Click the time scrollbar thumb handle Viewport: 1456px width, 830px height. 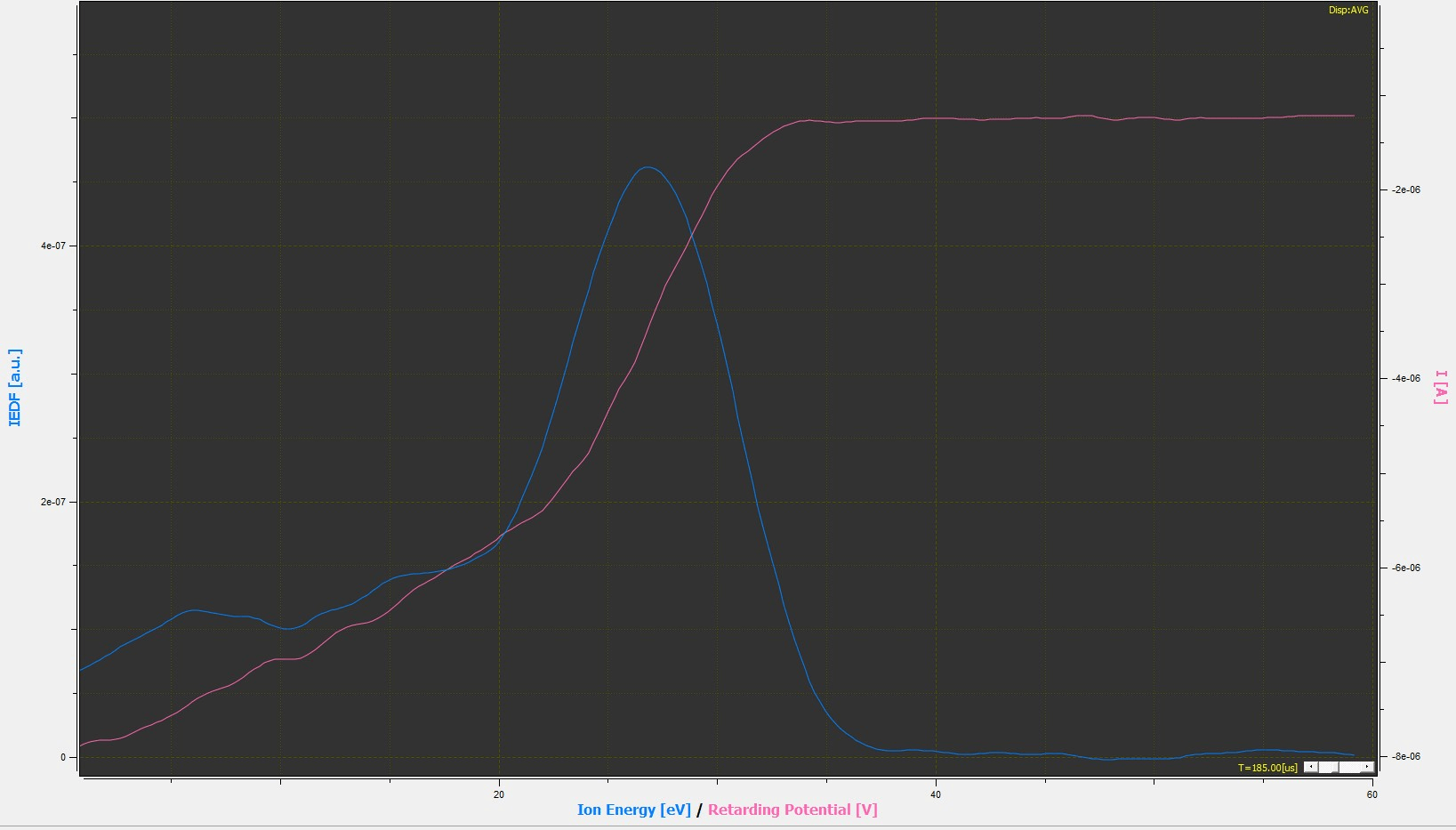1327,767
